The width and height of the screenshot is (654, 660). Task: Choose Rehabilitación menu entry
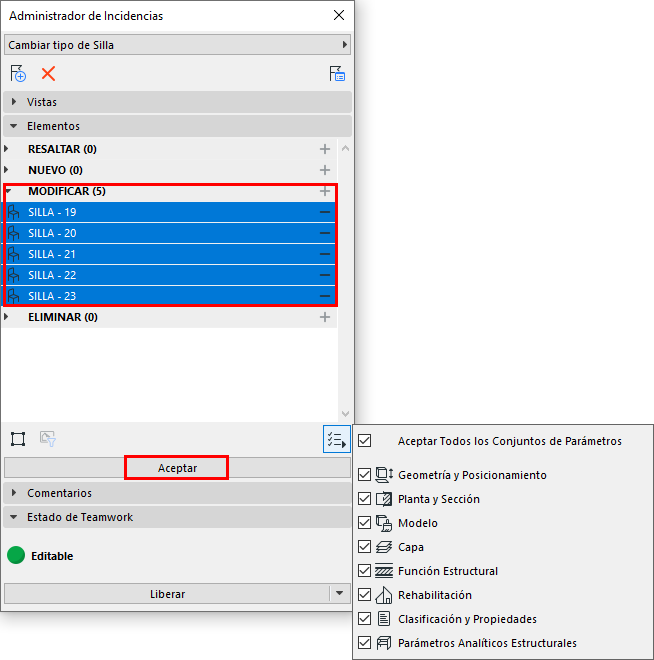pyautogui.click(x=503, y=595)
